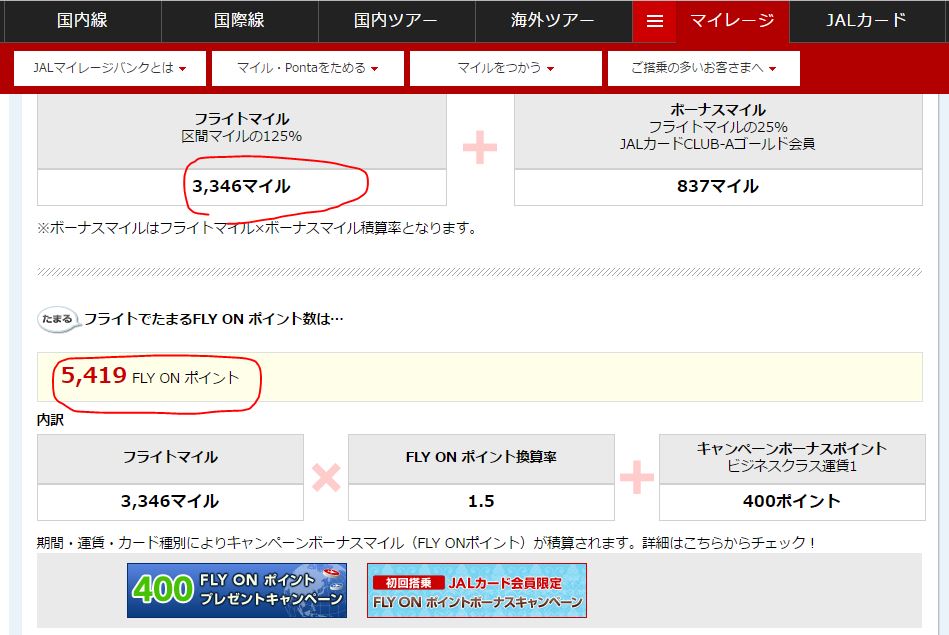Image resolution: width=949 pixels, height=635 pixels.
Task: Click the 5,419 FLY ON ポイント total
Action: point(150,376)
